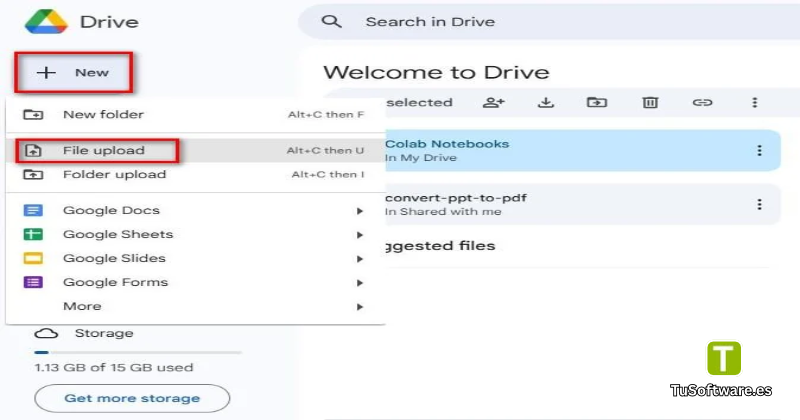Expand Google Docs submenu arrow
This screenshot has width=800, height=420.
click(x=360, y=211)
